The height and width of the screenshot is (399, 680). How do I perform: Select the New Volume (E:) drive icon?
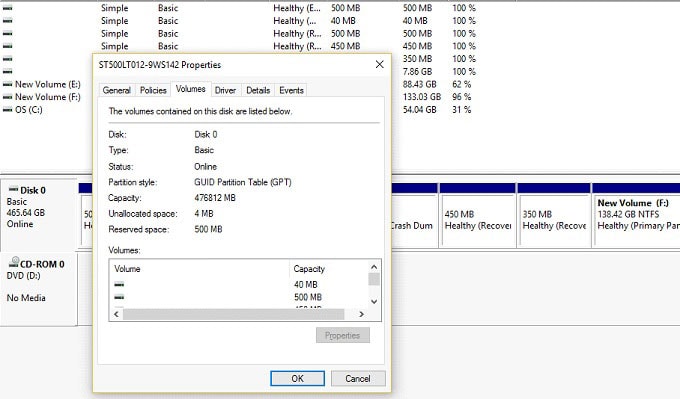pyautogui.click(x=7, y=84)
